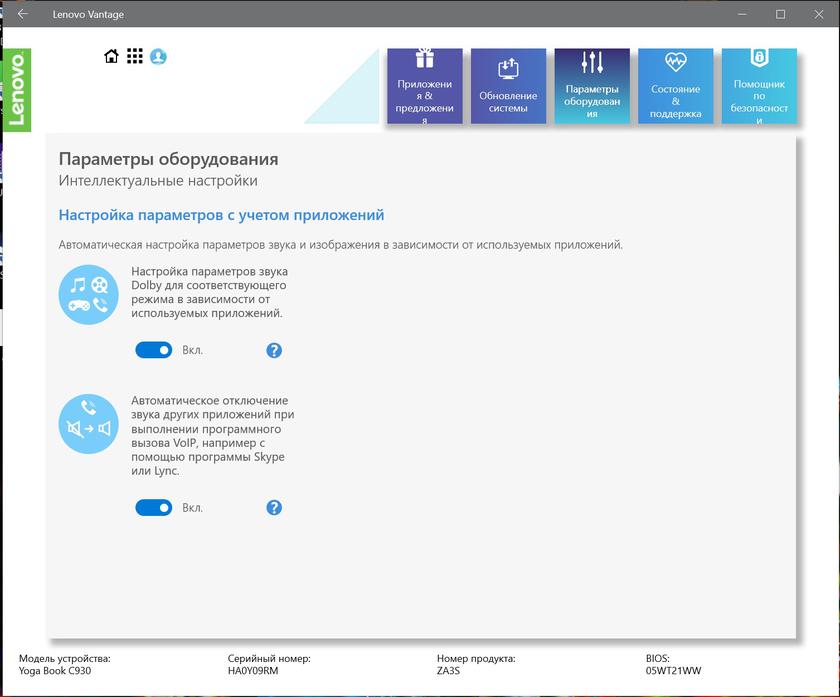The height and width of the screenshot is (697, 840).
Task: Open help for VoIP auto-mute setting
Action: tap(274, 508)
